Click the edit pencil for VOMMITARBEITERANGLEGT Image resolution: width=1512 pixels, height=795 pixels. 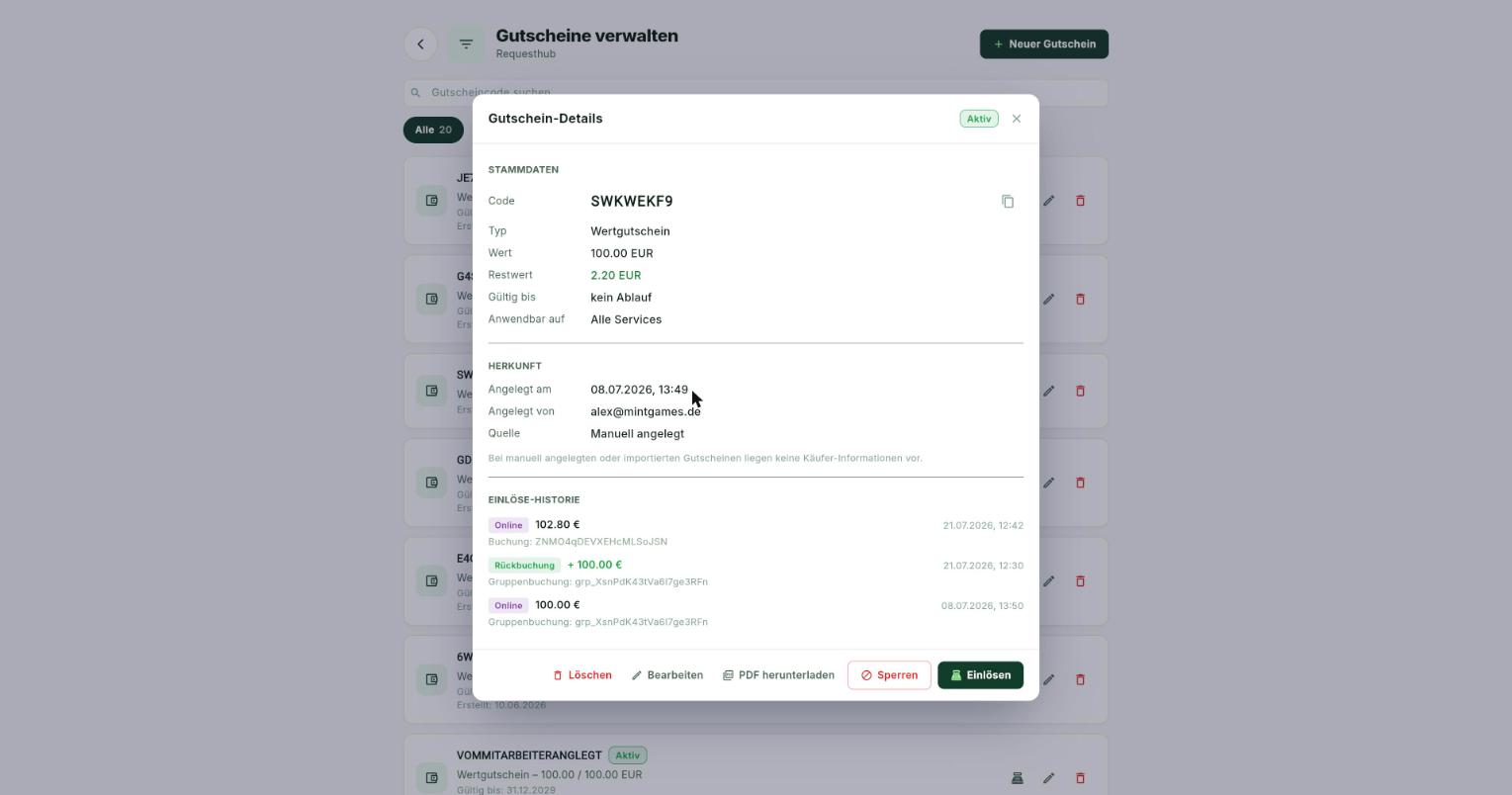1048,778
